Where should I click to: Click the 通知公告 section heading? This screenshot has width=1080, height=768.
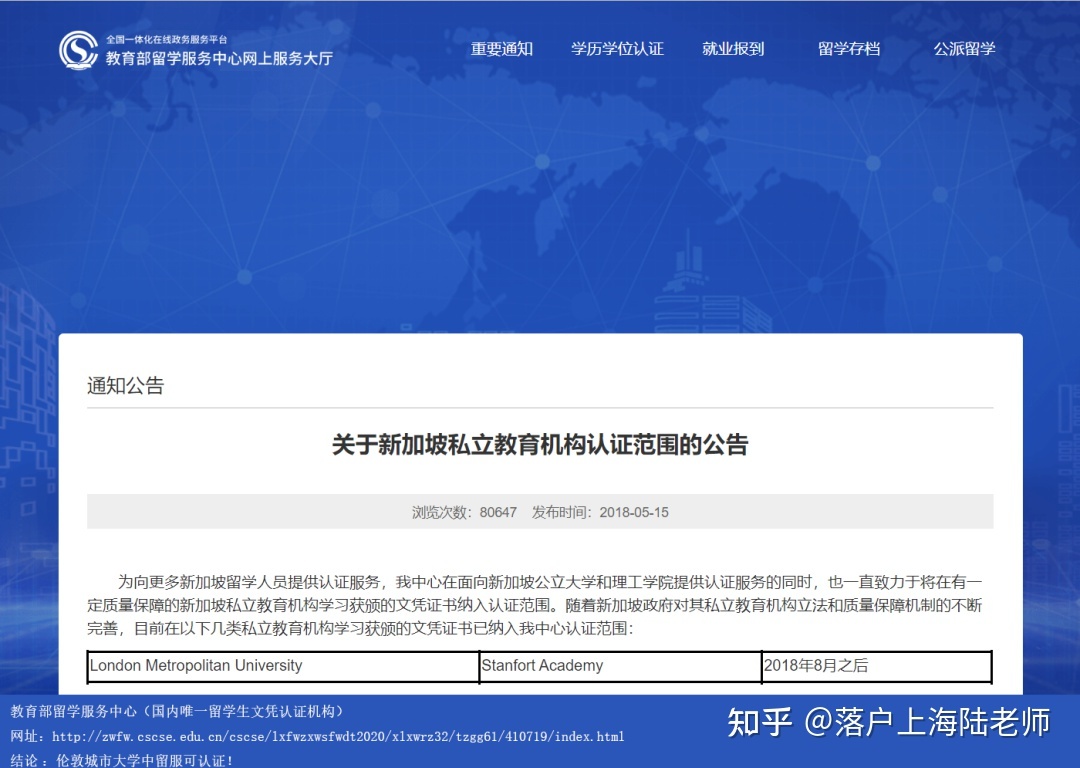125,386
